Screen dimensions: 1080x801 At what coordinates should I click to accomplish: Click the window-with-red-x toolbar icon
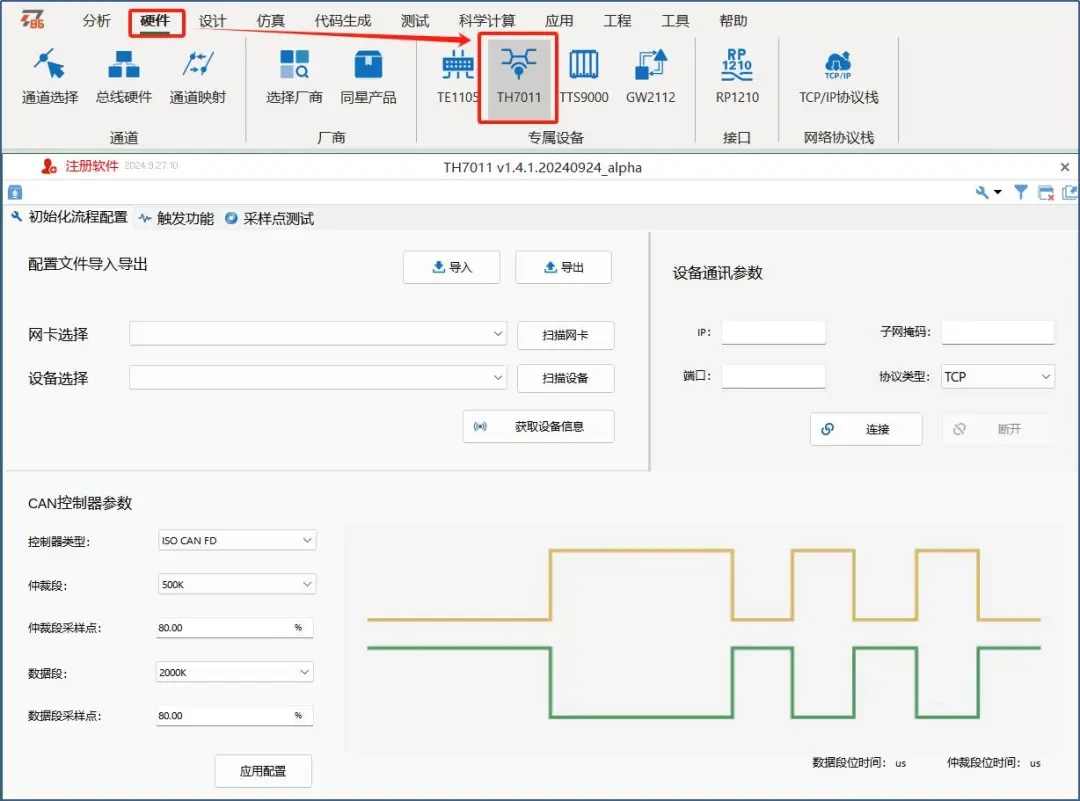(x=1046, y=193)
